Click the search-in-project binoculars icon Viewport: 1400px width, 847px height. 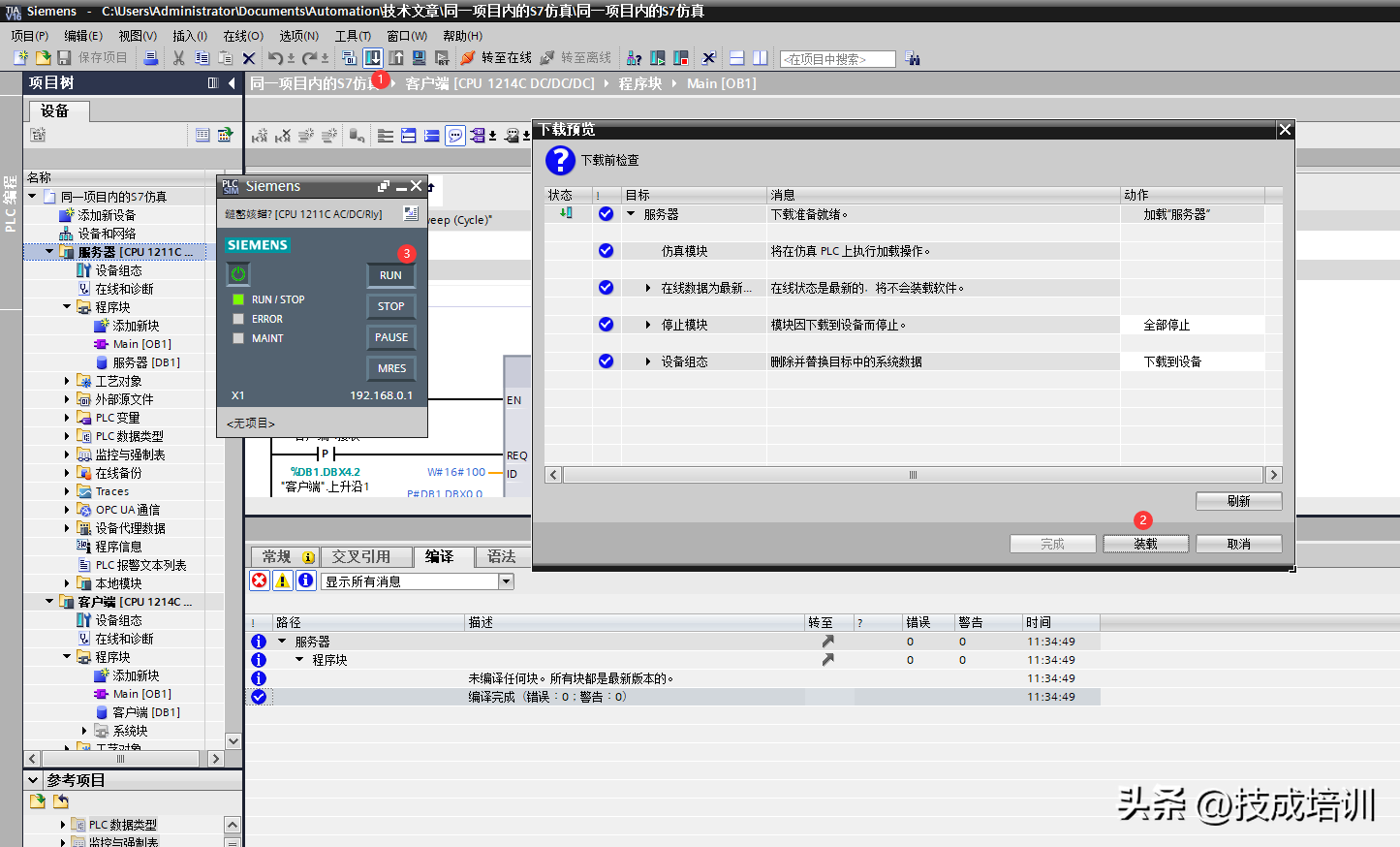[912, 59]
